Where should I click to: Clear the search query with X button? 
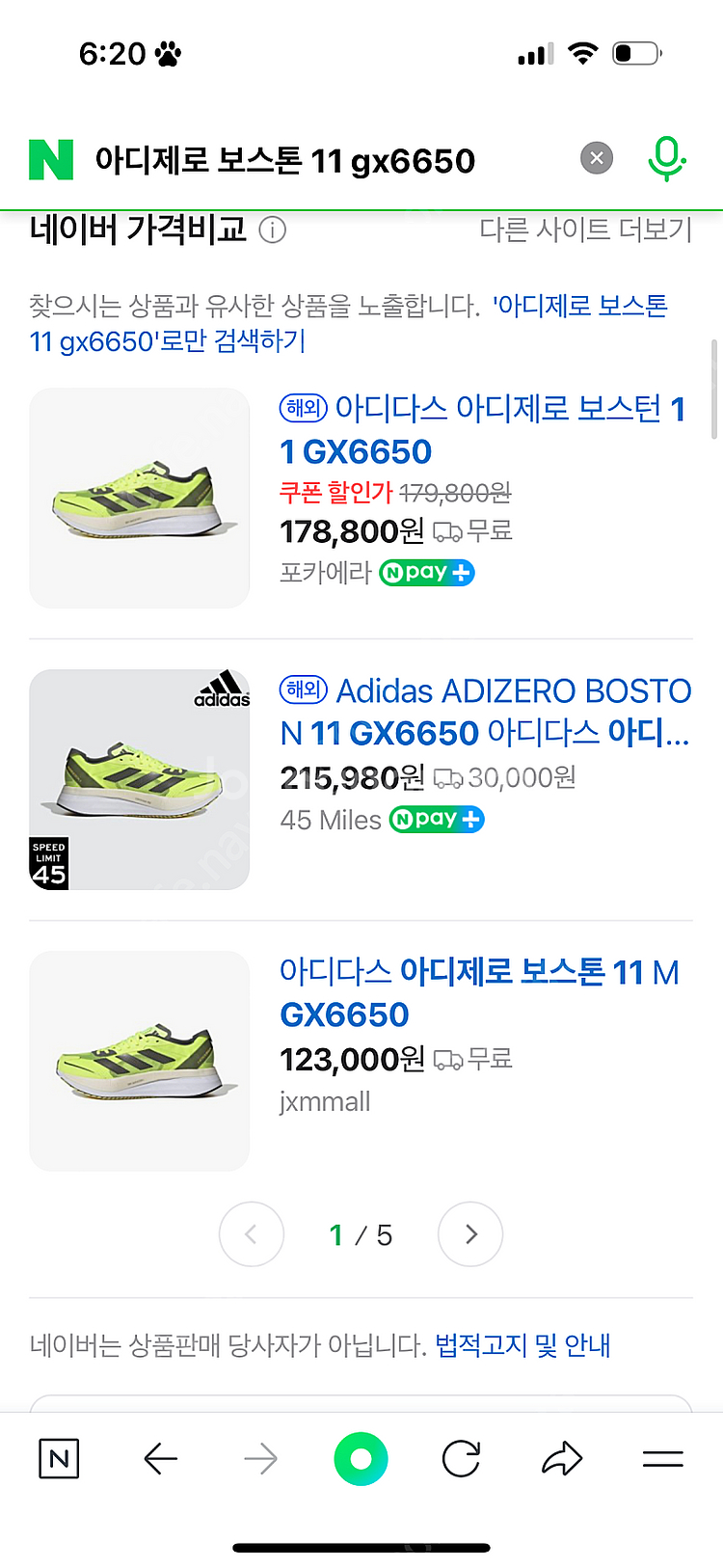[597, 158]
